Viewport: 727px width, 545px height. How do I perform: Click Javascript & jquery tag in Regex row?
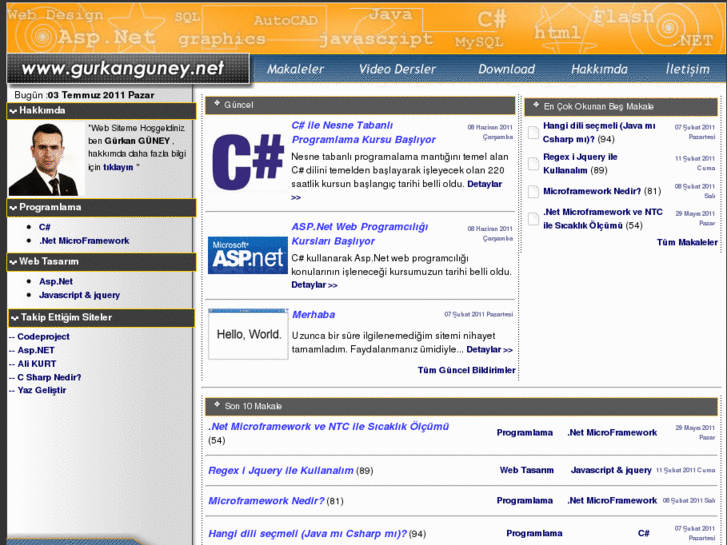tap(611, 470)
